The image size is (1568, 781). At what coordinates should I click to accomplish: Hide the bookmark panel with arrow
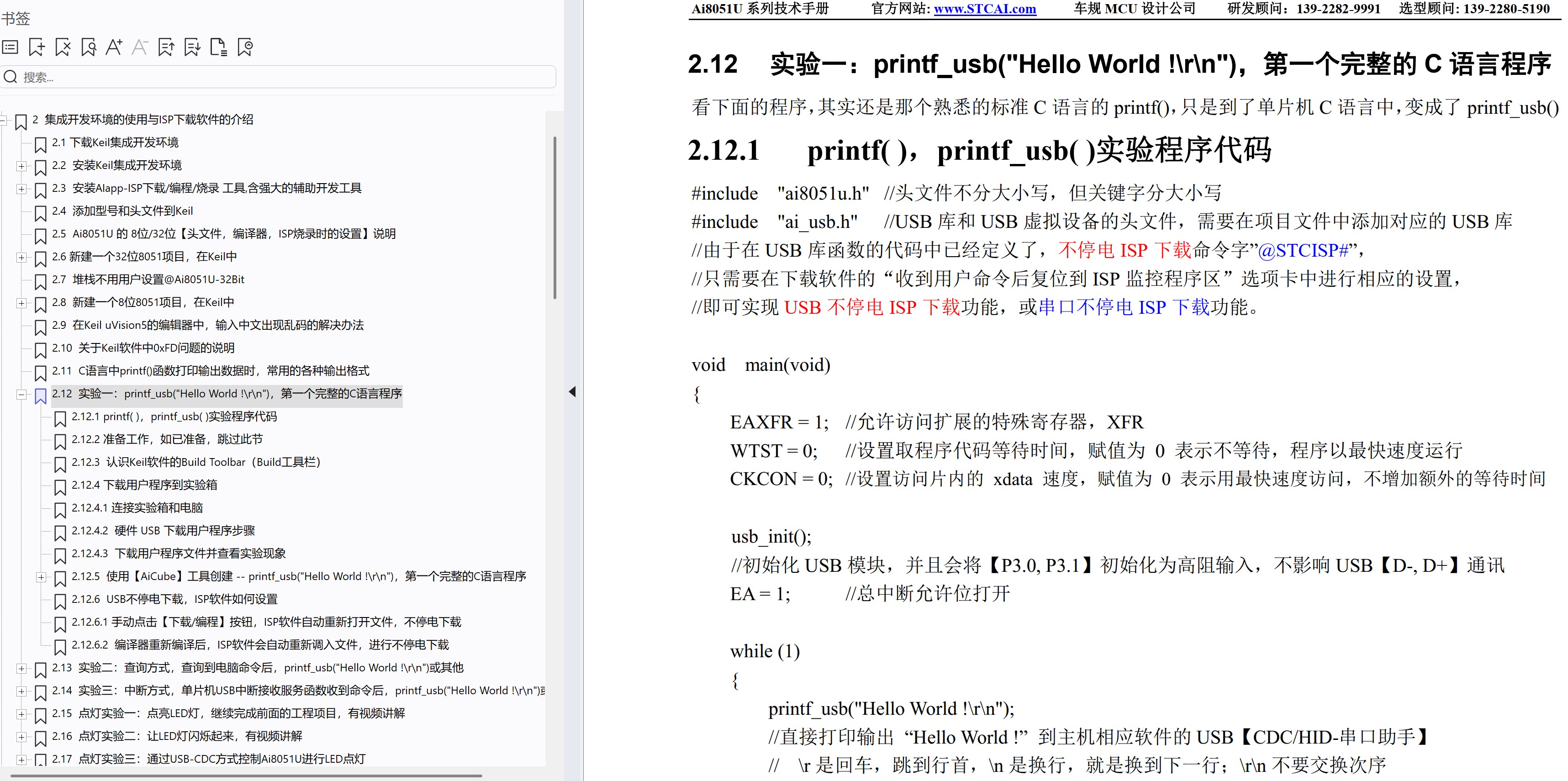click(x=572, y=391)
